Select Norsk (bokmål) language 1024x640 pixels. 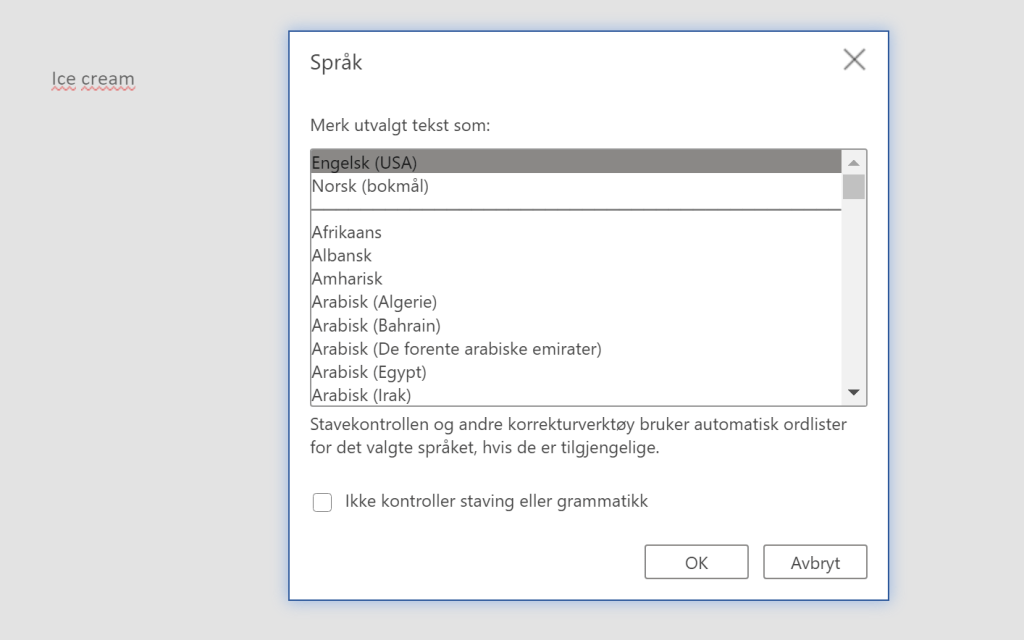[370, 185]
